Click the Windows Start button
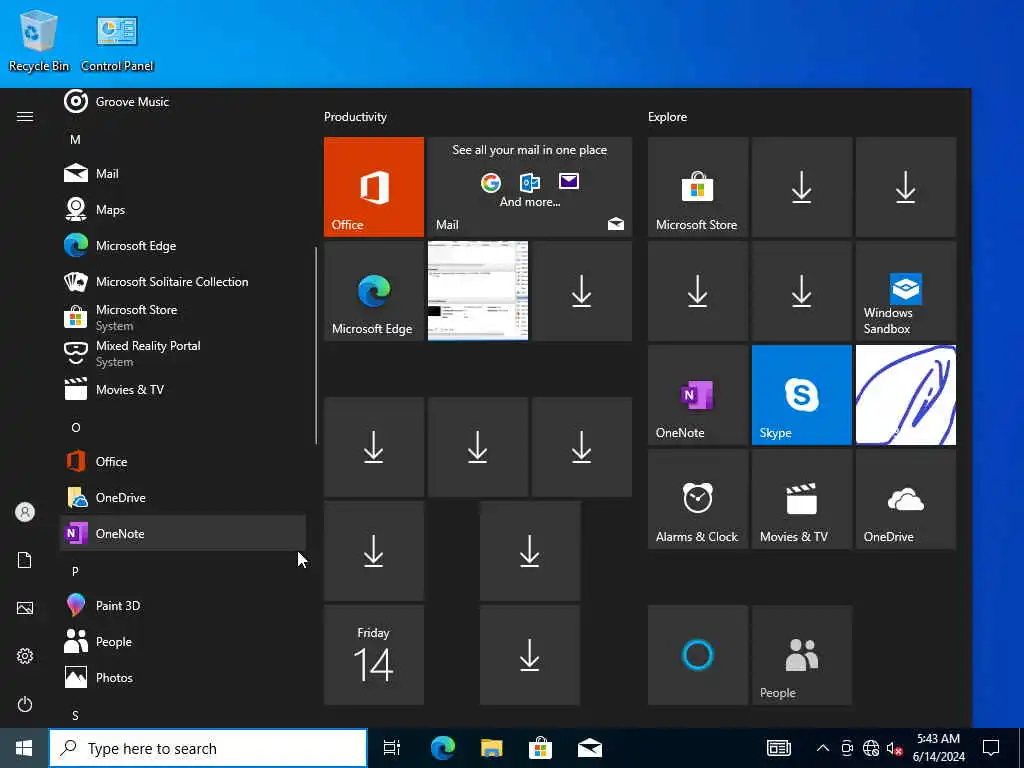The width and height of the screenshot is (1024, 768). (x=24, y=748)
